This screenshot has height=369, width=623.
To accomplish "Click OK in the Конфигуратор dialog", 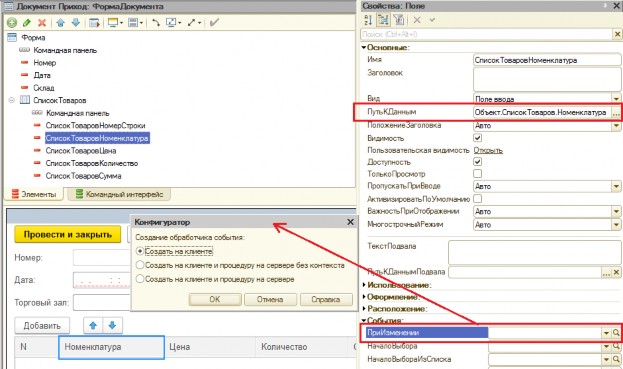I will 215,299.
